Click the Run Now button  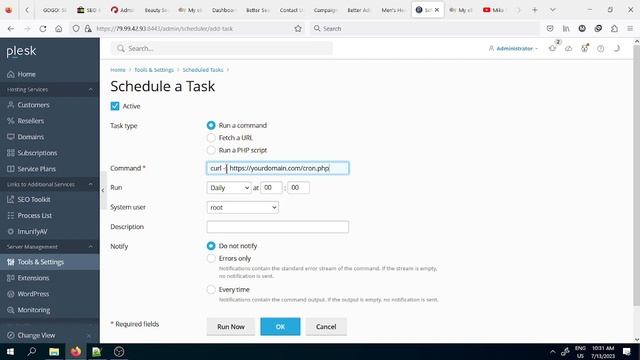pyautogui.click(x=231, y=327)
